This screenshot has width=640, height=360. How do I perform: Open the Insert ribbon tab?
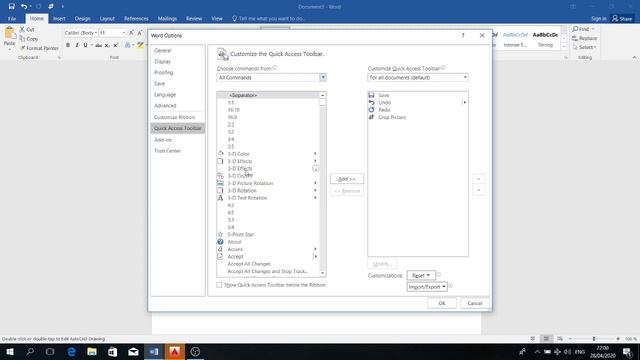click(x=59, y=18)
